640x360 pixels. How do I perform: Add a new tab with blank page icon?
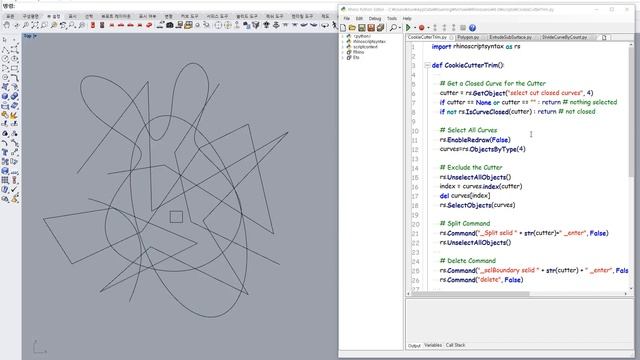click(x=604, y=38)
